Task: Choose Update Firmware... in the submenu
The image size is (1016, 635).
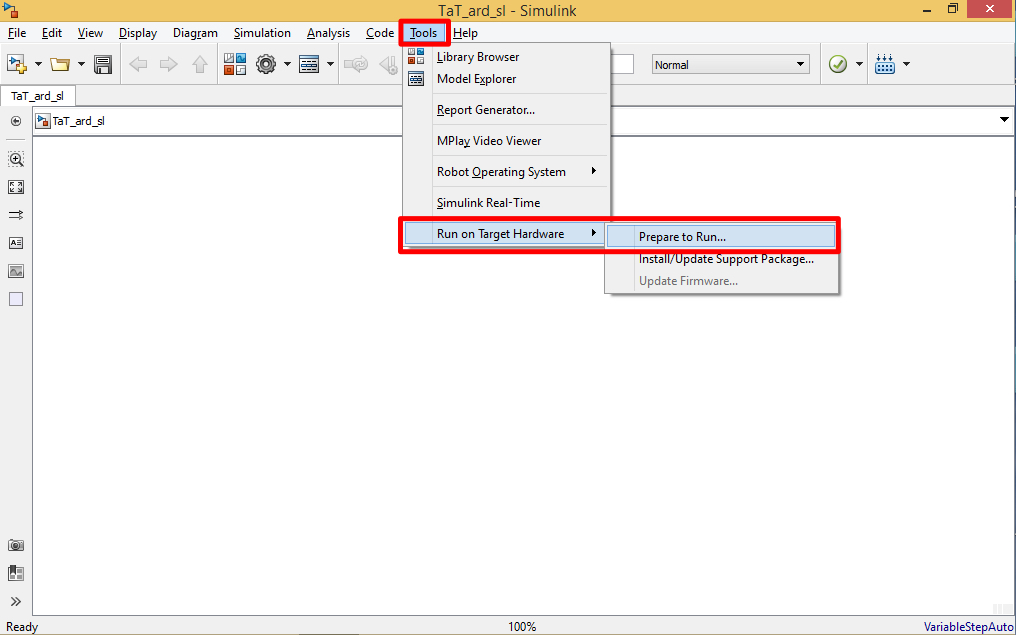Action: [x=721, y=281]
